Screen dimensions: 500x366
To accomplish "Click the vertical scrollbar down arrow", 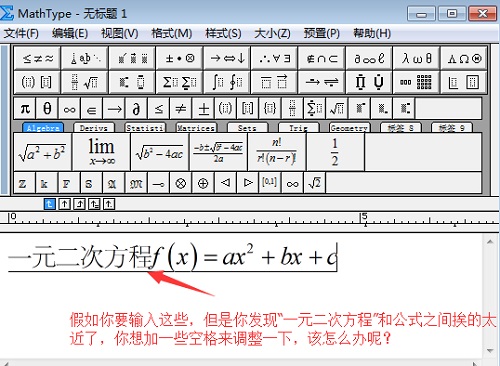I will point(490,351).
